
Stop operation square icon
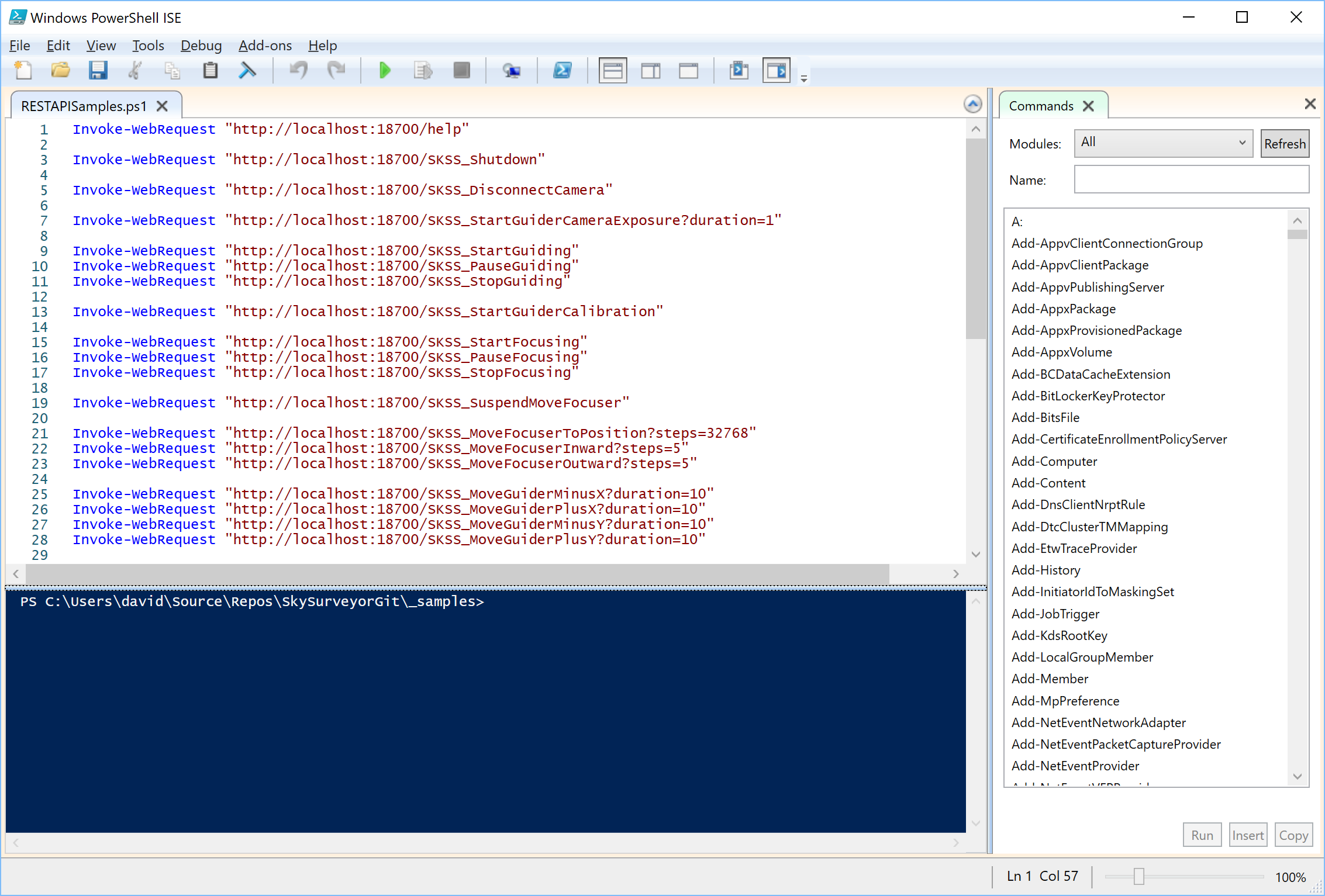(x=461, y=71)
